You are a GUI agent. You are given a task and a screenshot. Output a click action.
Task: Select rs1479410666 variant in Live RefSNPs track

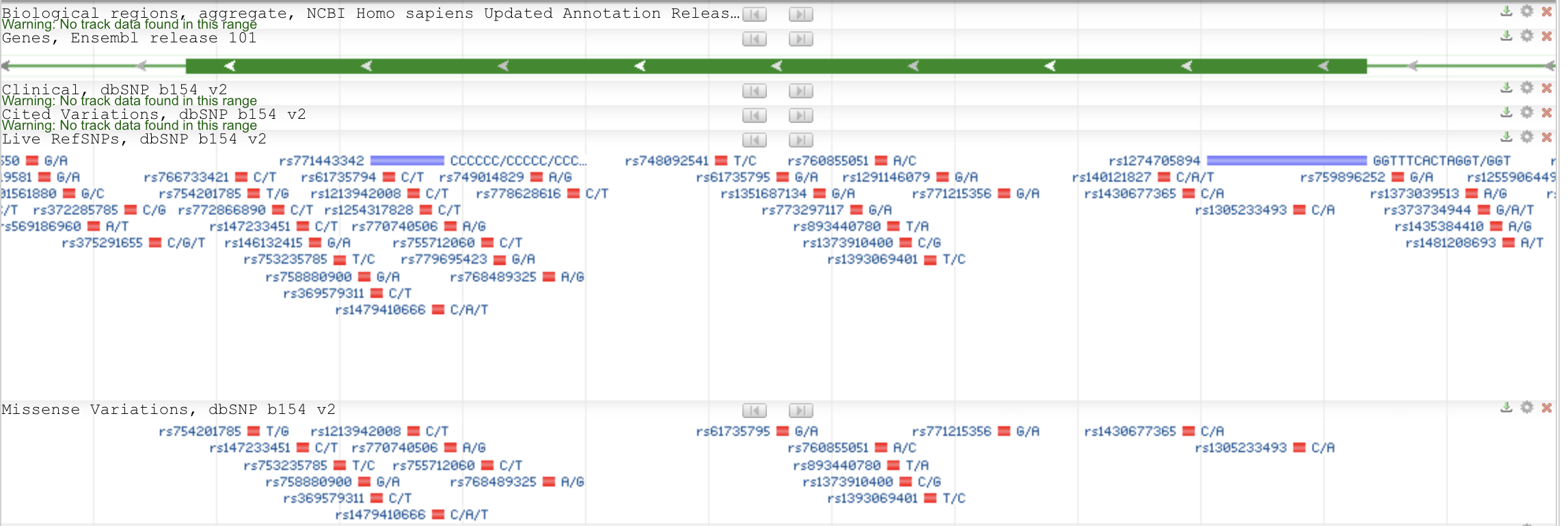pos(380,309)
